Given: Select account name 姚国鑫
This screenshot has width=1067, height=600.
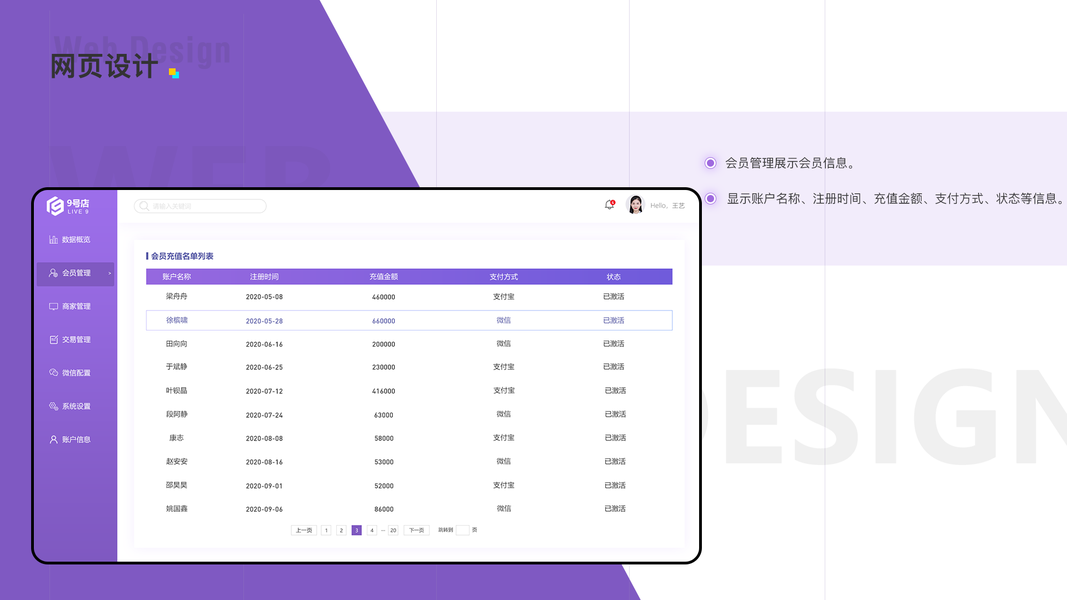Looking at the screenshot, I should coord(176,509).
